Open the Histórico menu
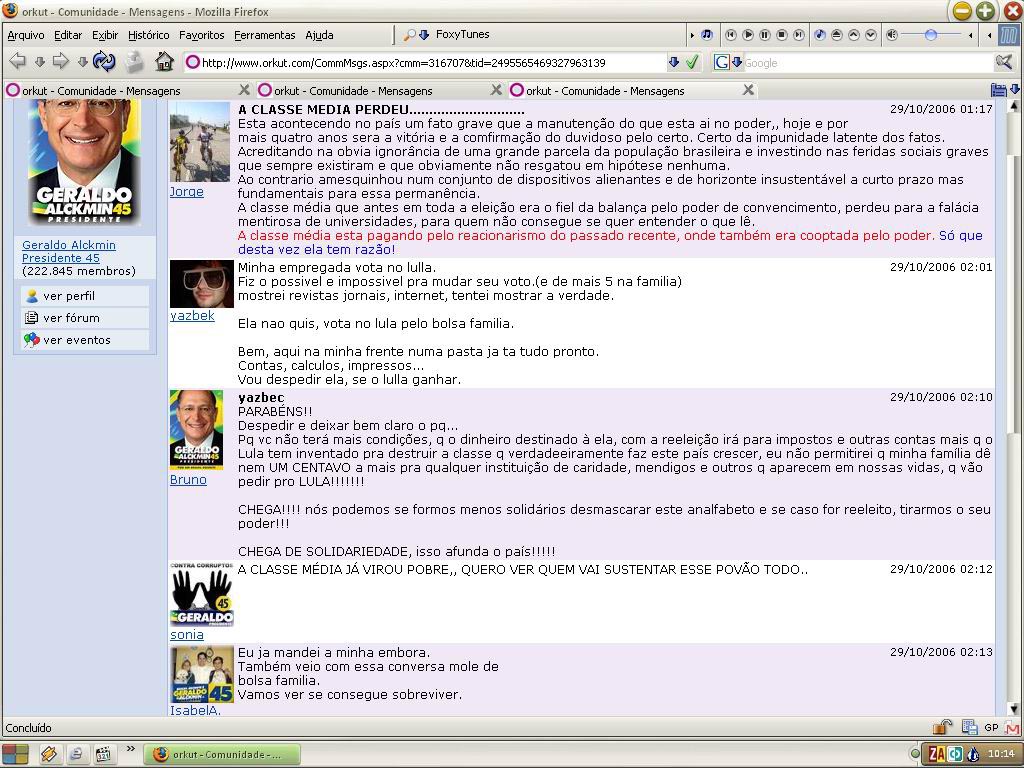The width and height of the screenshot is (1024, 768). [x=148, y=35]
